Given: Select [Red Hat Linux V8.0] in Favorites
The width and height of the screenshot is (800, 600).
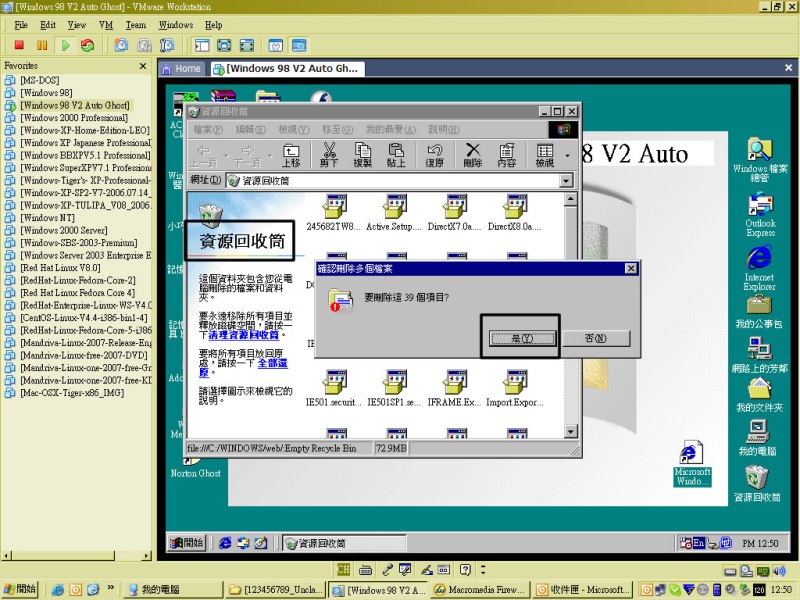Looking at the screenshot, I should pyautogui.click(x=60, y=268).
